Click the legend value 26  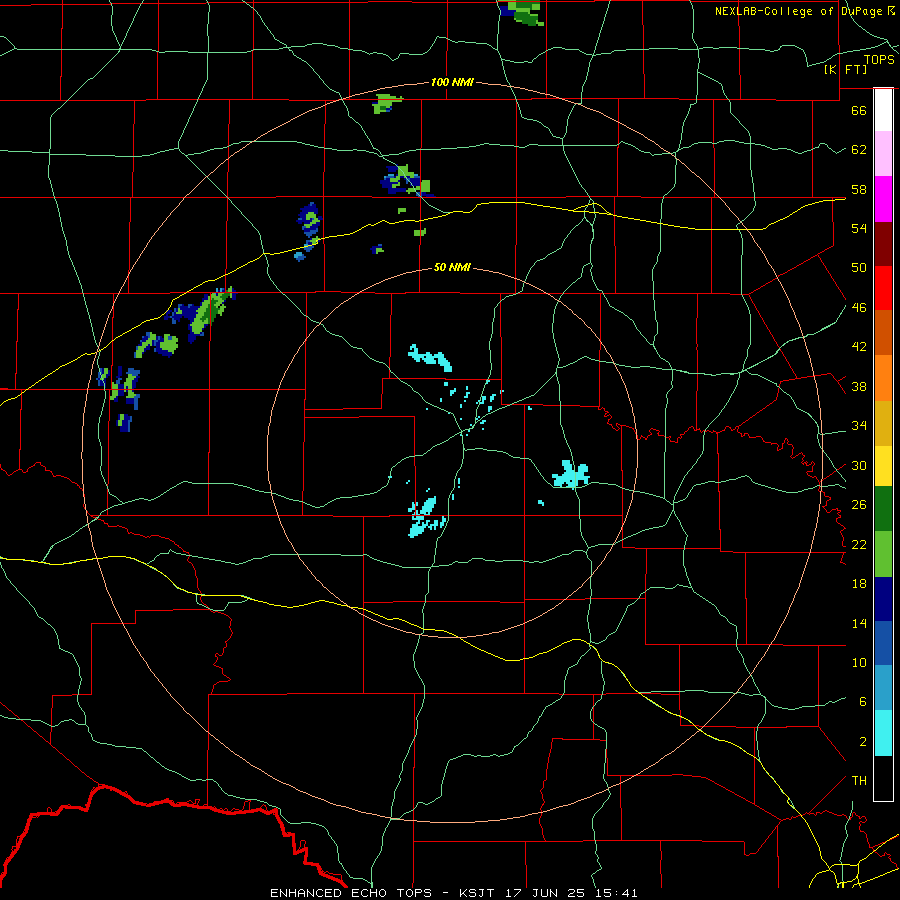(859, 505)
